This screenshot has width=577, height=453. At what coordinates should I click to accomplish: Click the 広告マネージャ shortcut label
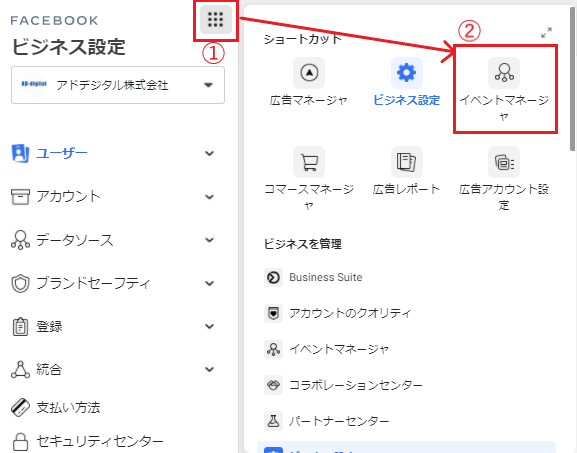(x=309, y=100)
